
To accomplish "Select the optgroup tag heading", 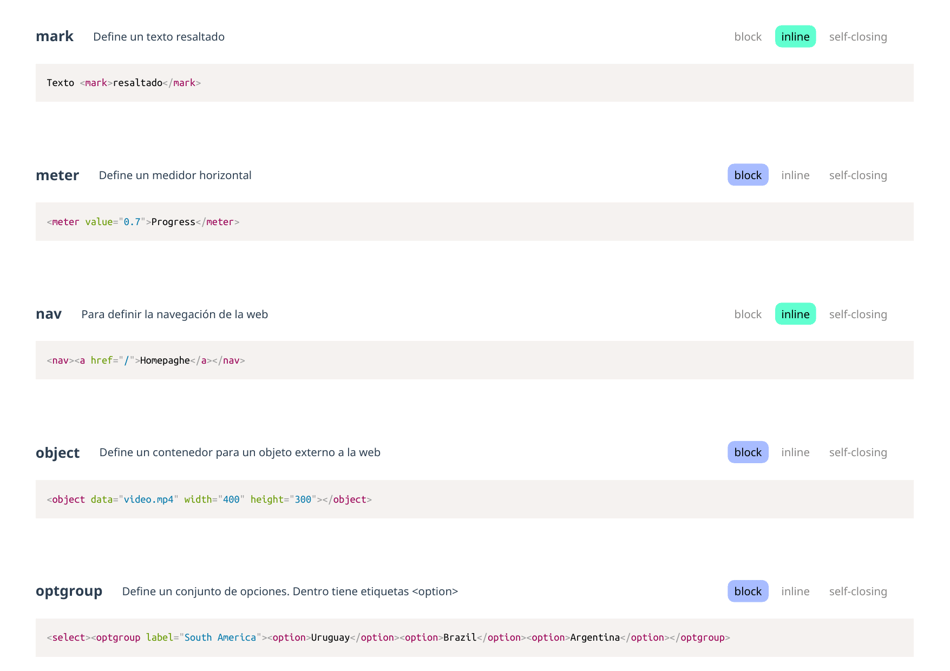I will 68,590.
